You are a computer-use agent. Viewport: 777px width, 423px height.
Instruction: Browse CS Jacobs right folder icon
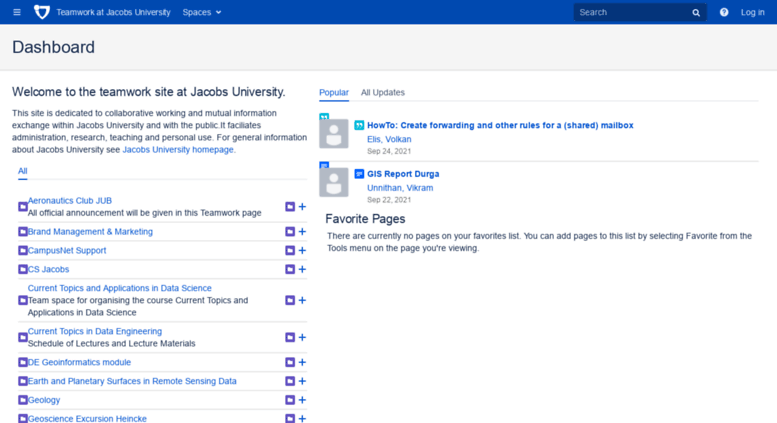click(x=290, y=269)
